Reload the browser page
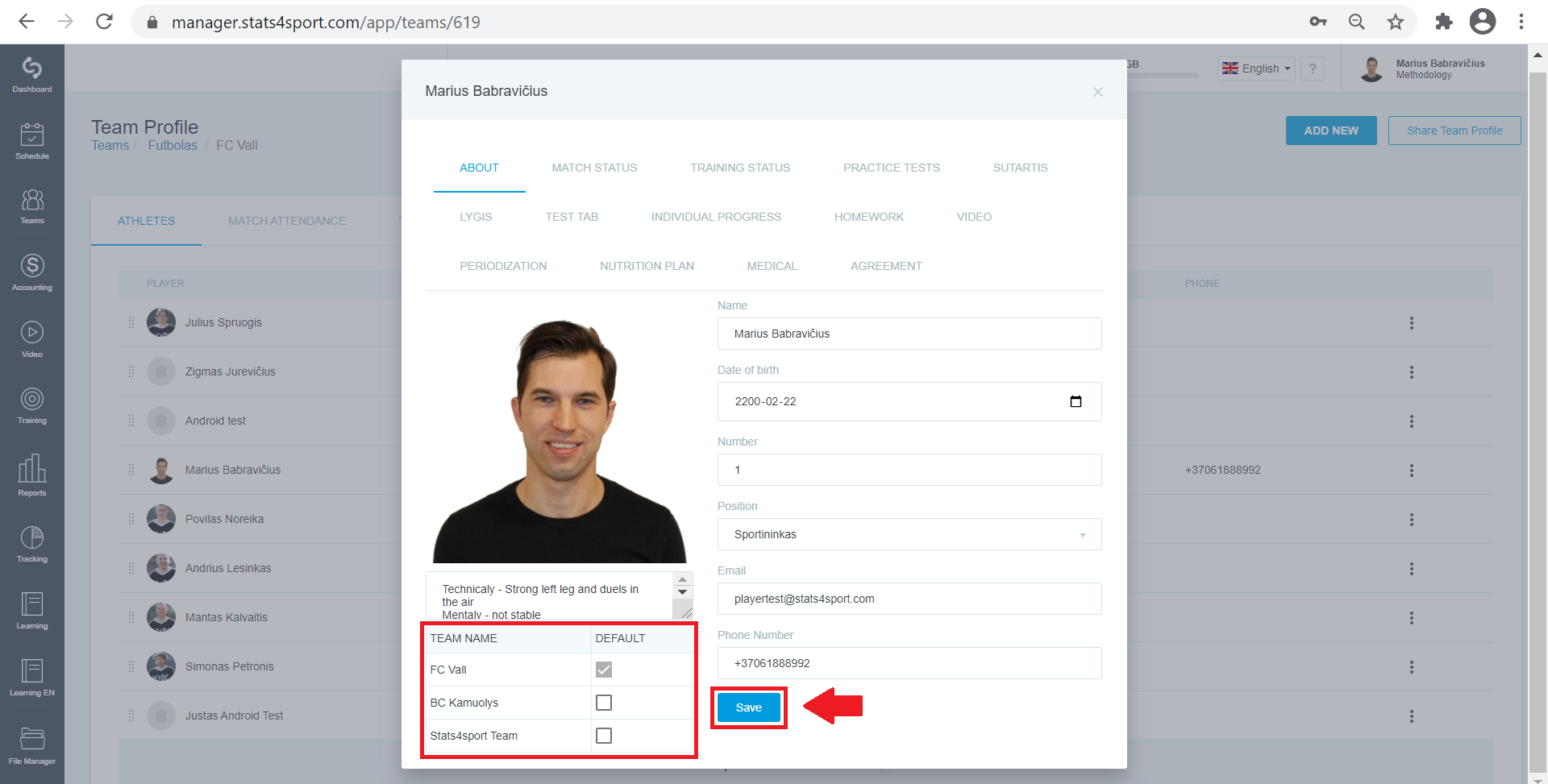 pyautogui.click(x=104, y=22)
